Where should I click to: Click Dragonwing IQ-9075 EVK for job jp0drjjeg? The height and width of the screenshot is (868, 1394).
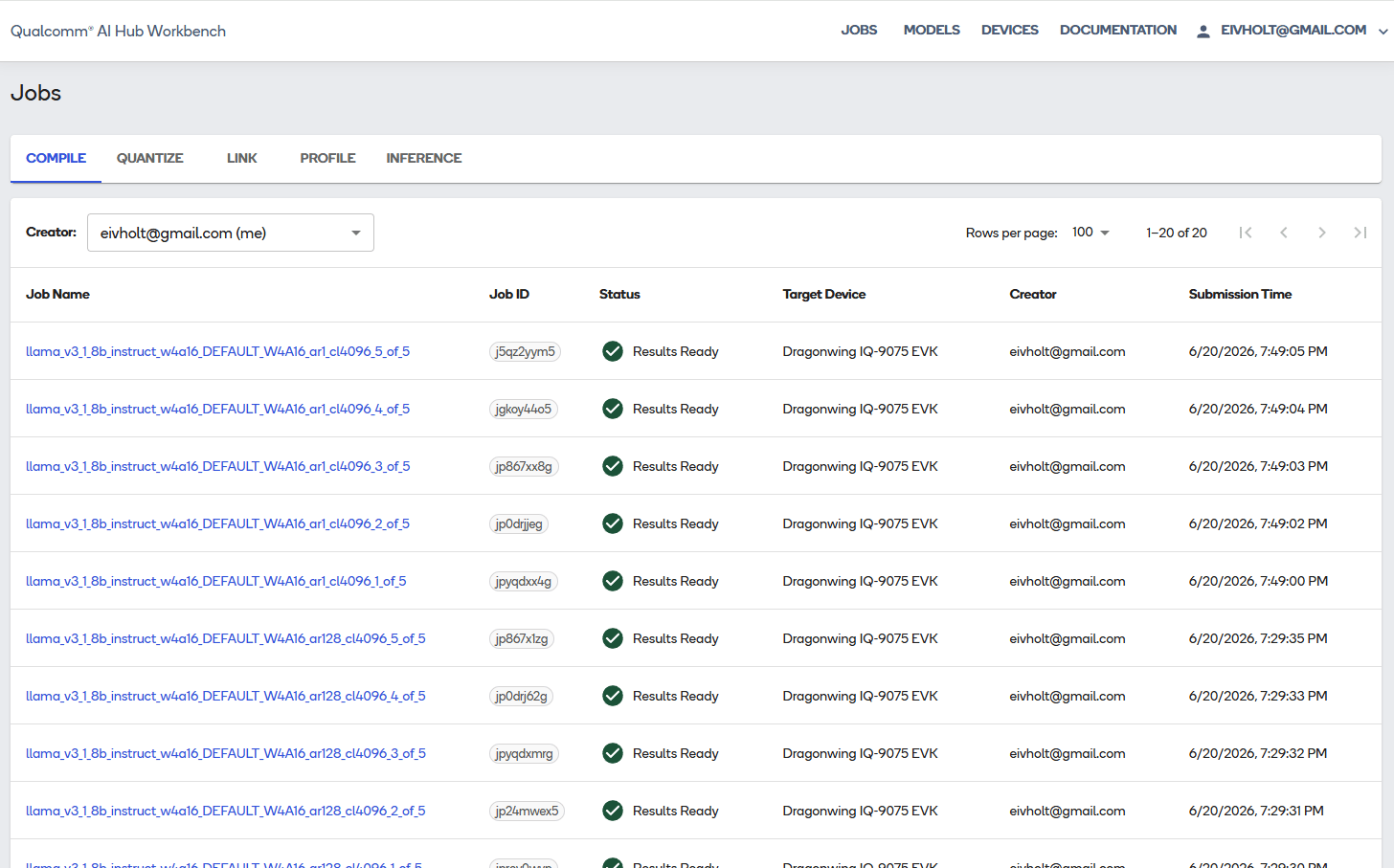(x=860, y=523)
